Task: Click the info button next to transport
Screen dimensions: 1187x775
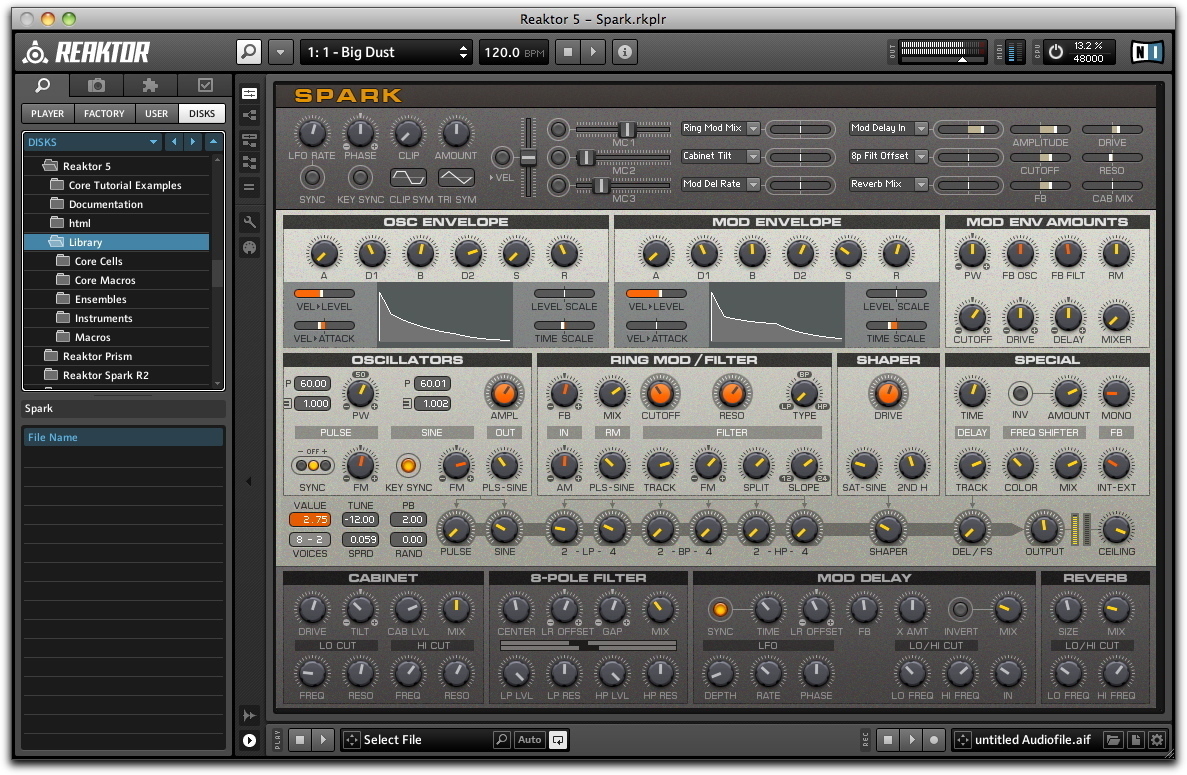Action: coord(625,52)
